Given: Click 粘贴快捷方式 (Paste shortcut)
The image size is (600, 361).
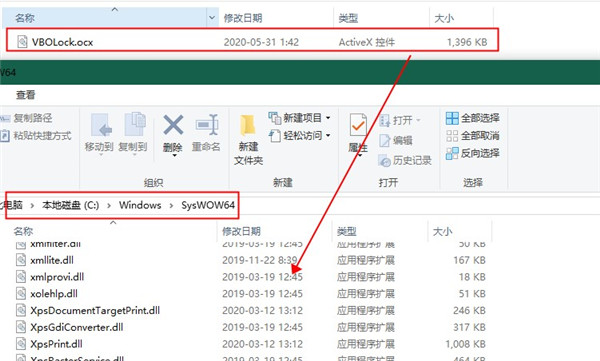Looking at the screenshot, I should 36,136.
